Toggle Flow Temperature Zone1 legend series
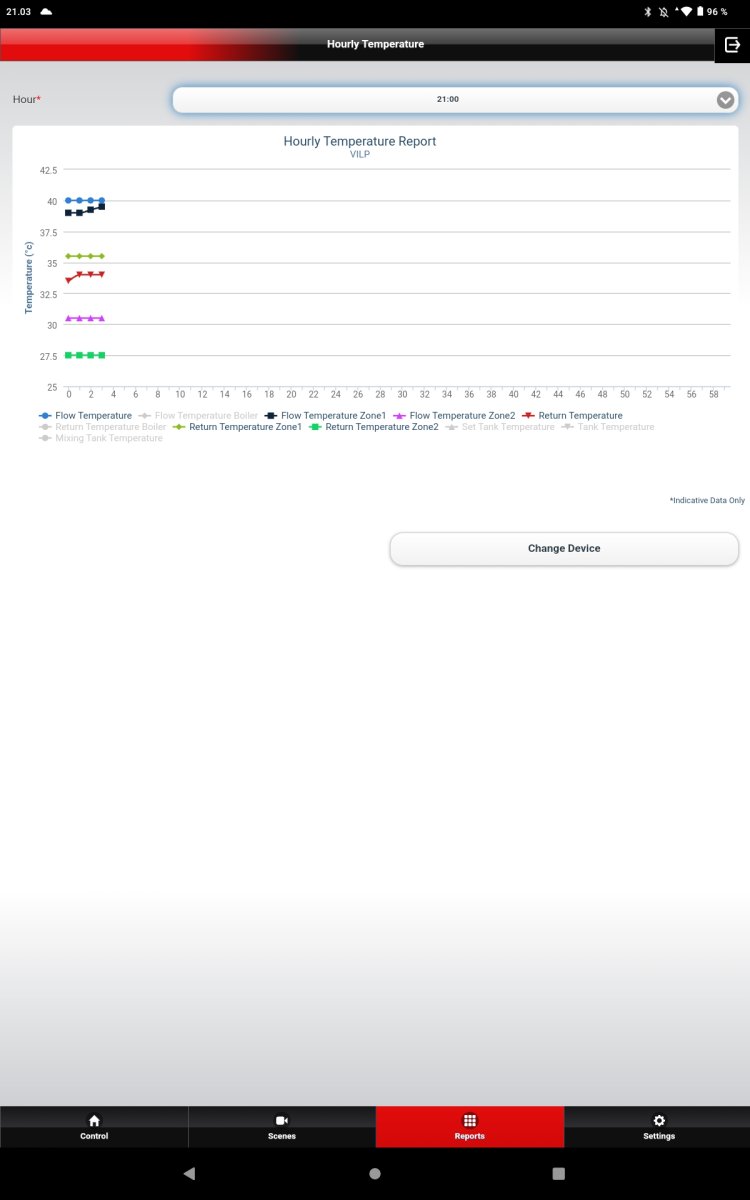Screen dimensions: 750x1200 pyautogui.click(x=325, y=415)
